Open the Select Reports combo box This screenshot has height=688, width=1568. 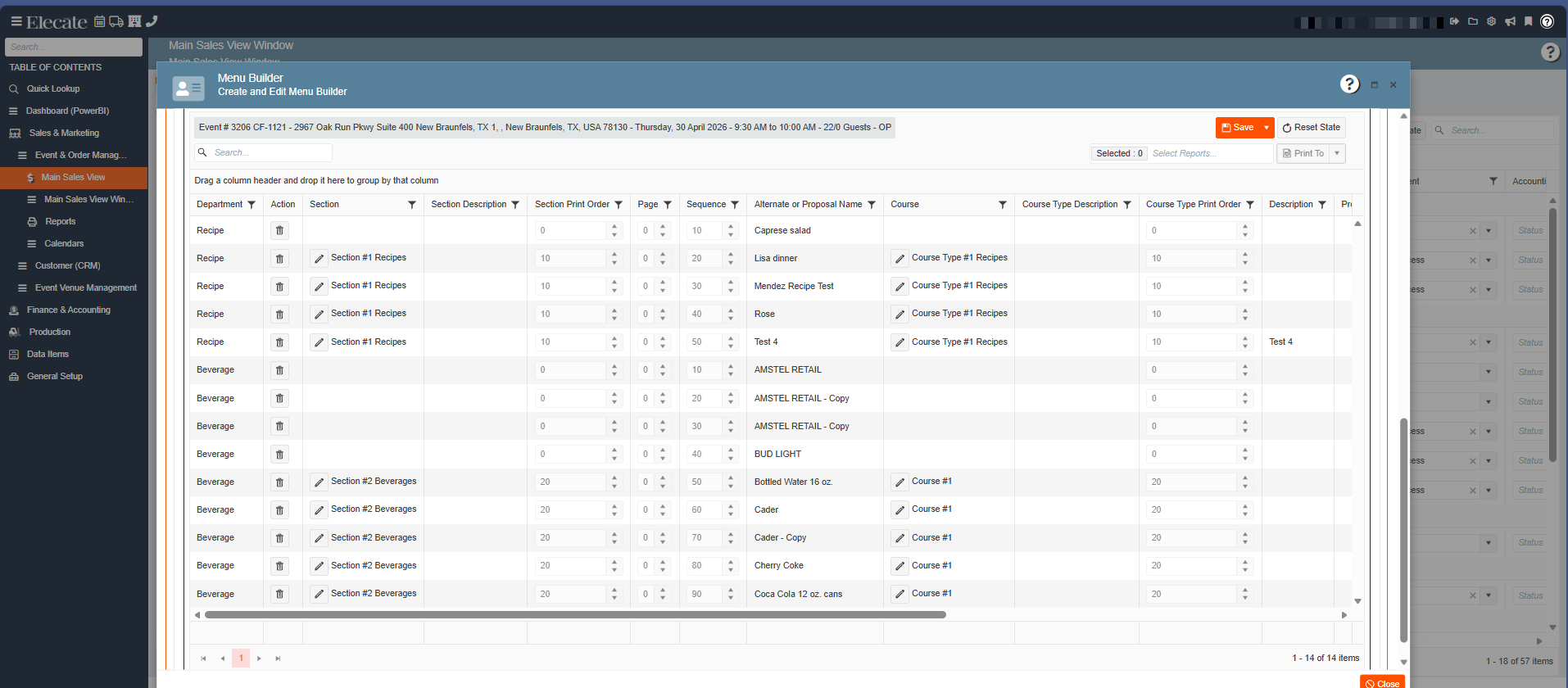[x=1210, y=153]
